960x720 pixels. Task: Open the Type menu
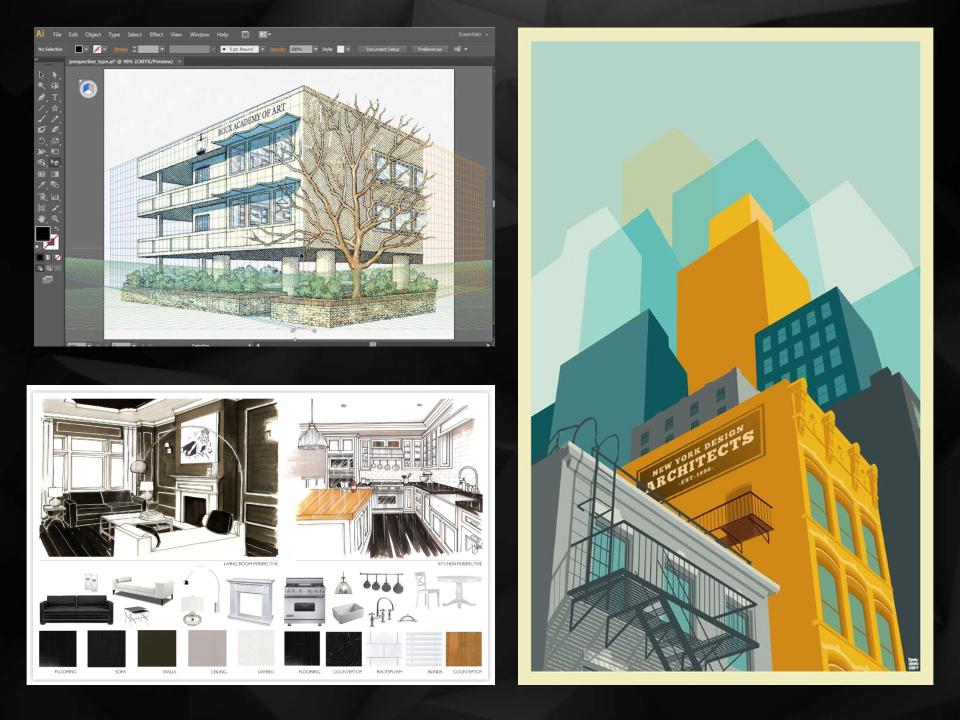pyautogui.click(x=114, y=34)
